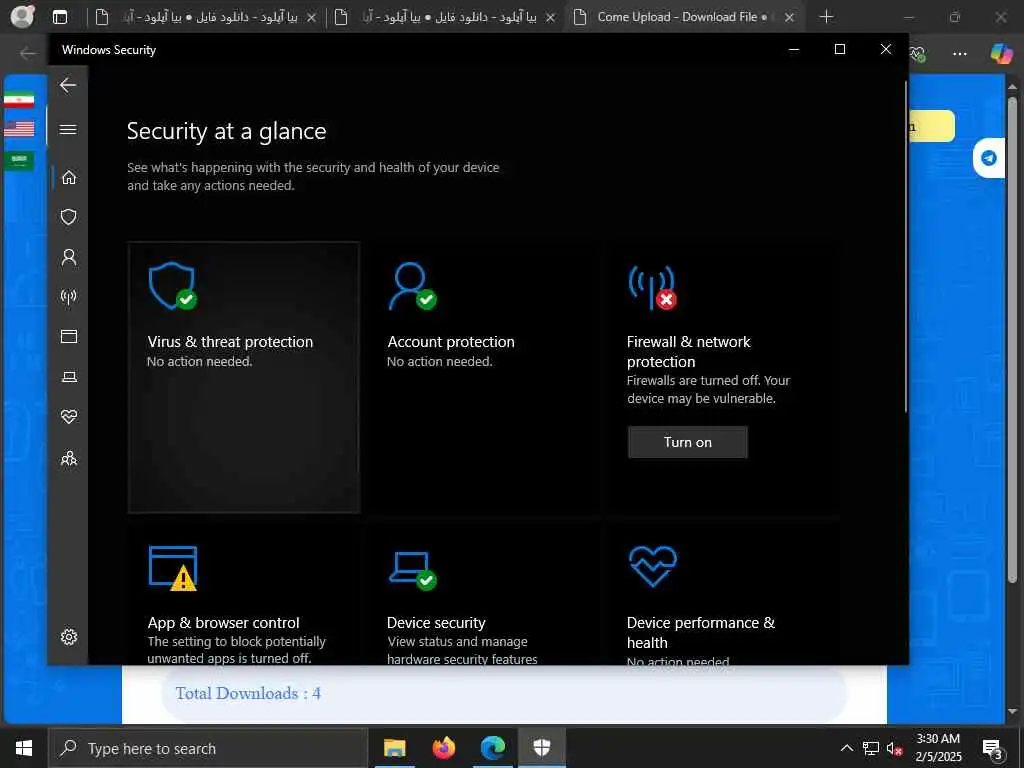Click the browser page vertical scrollbar
This screenshot has width=1024, height=768.
1012,340
